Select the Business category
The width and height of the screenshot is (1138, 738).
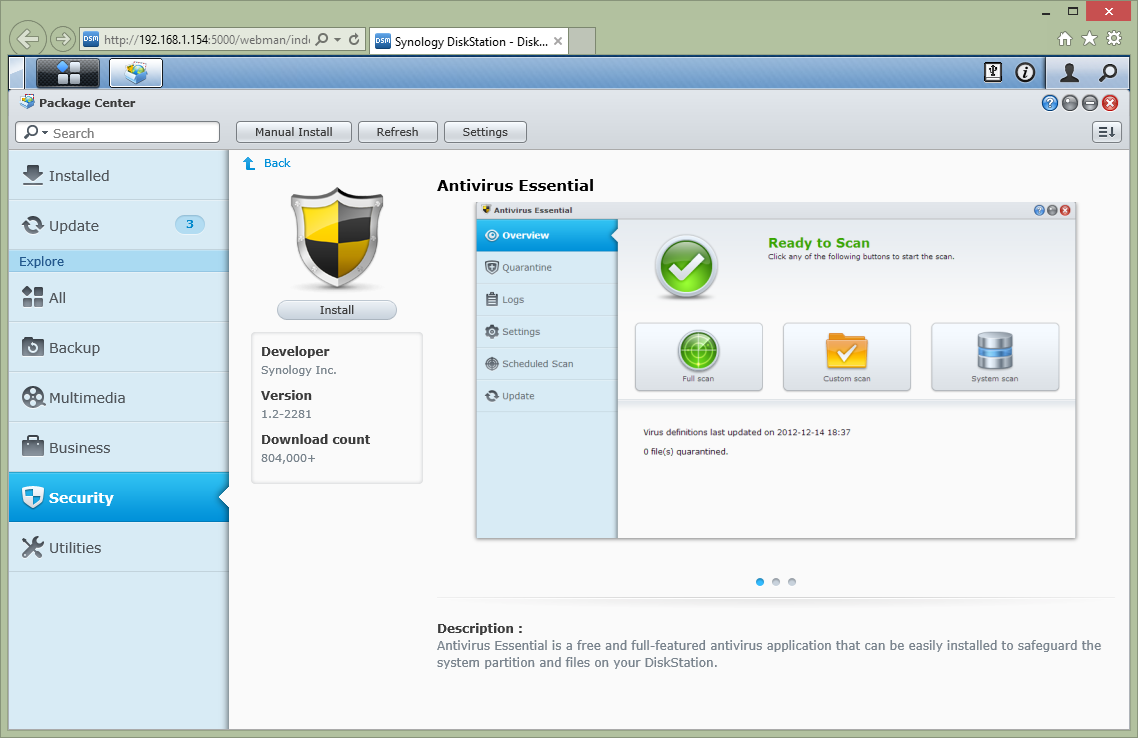[118, 447]
